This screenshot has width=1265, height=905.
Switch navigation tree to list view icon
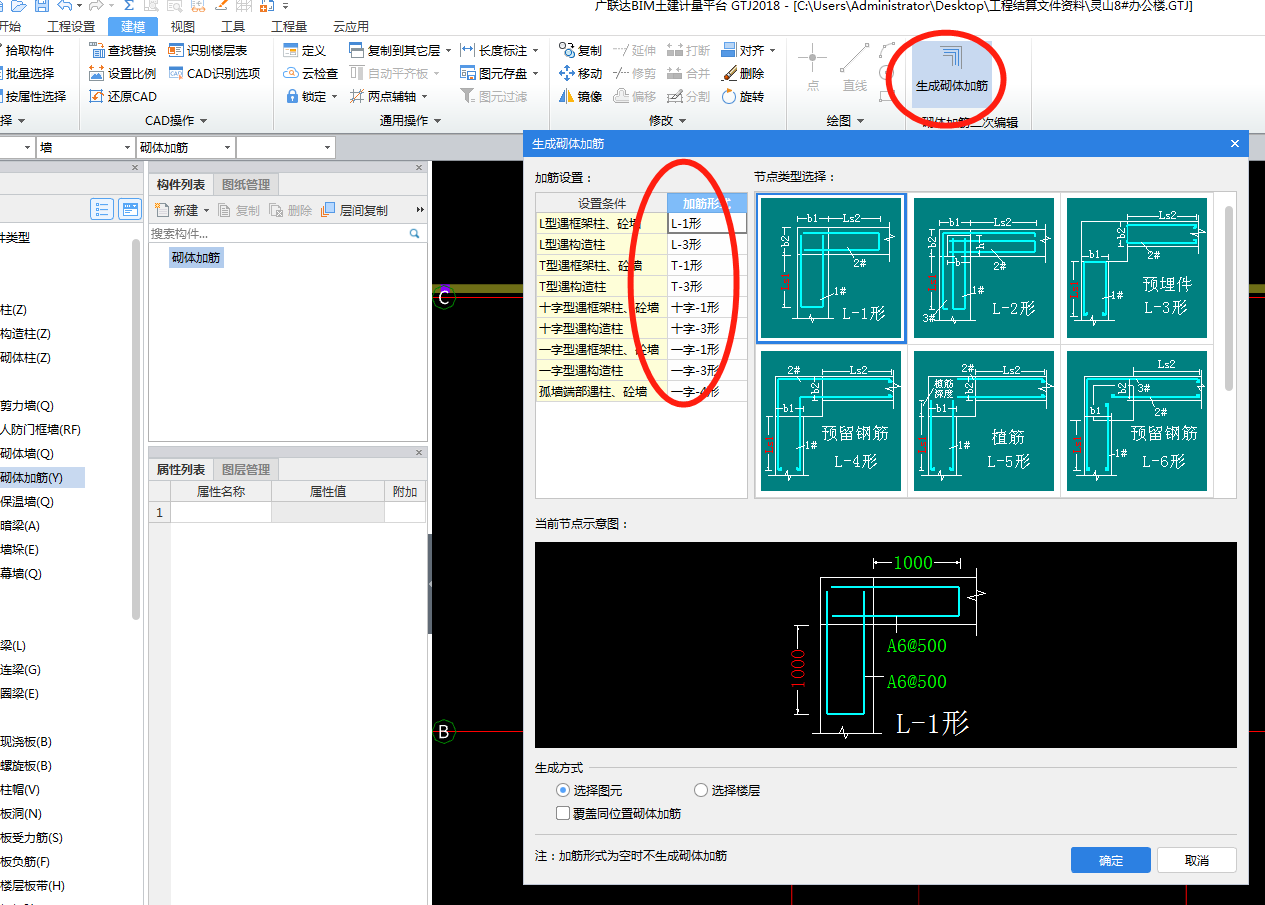coord(102,209)
